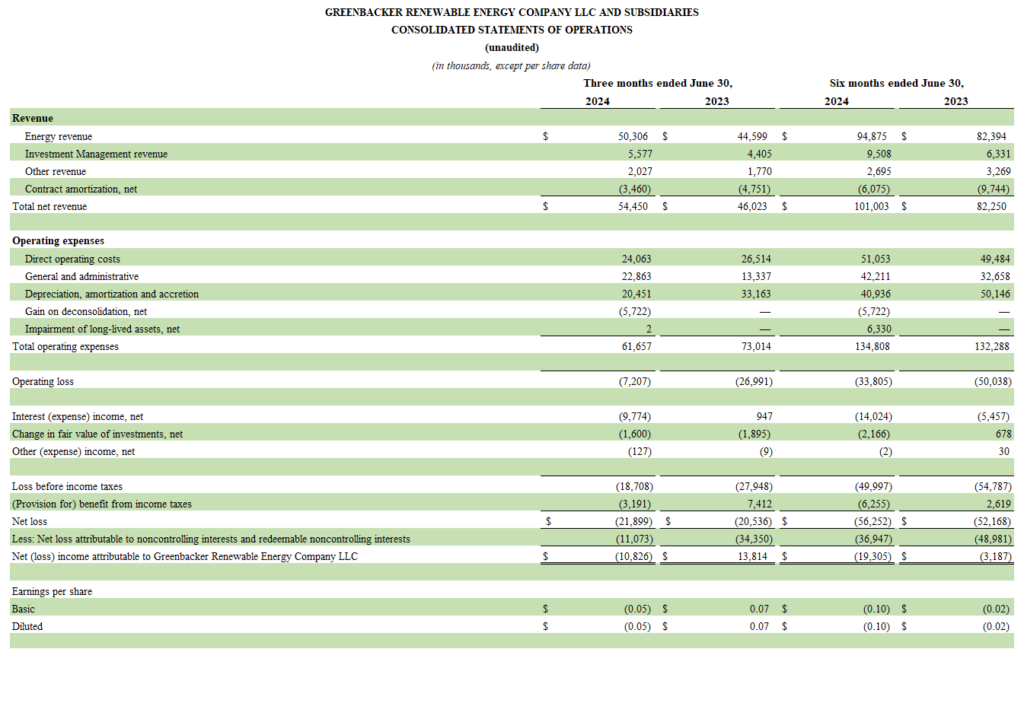Click Total net revenue value 54,450
The image size is (1024, 719).
[x=633, y=206]
